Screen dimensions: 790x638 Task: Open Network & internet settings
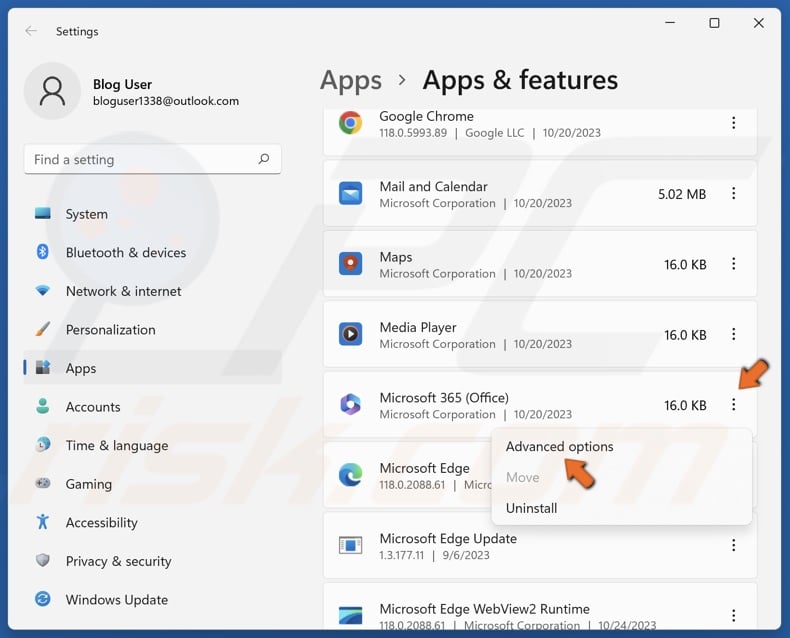pyautogui.click(x=152, y=291)
